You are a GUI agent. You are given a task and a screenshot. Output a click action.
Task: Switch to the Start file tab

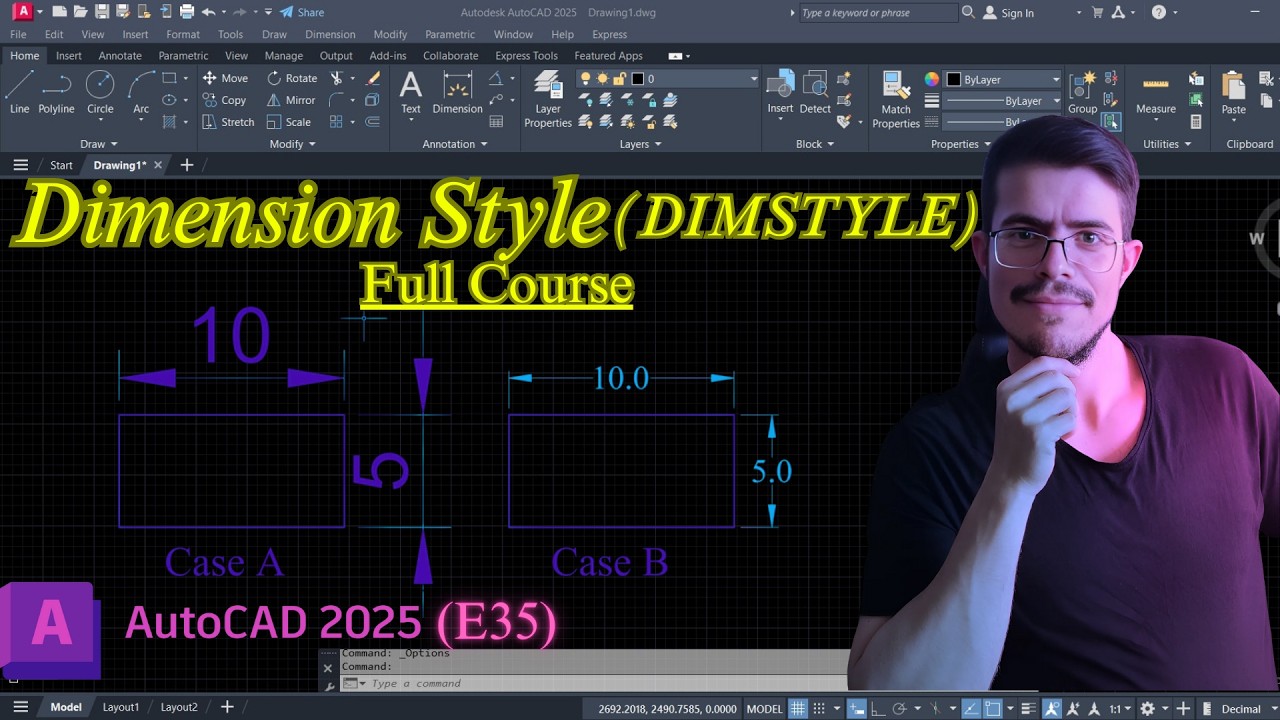click(61, 165)
